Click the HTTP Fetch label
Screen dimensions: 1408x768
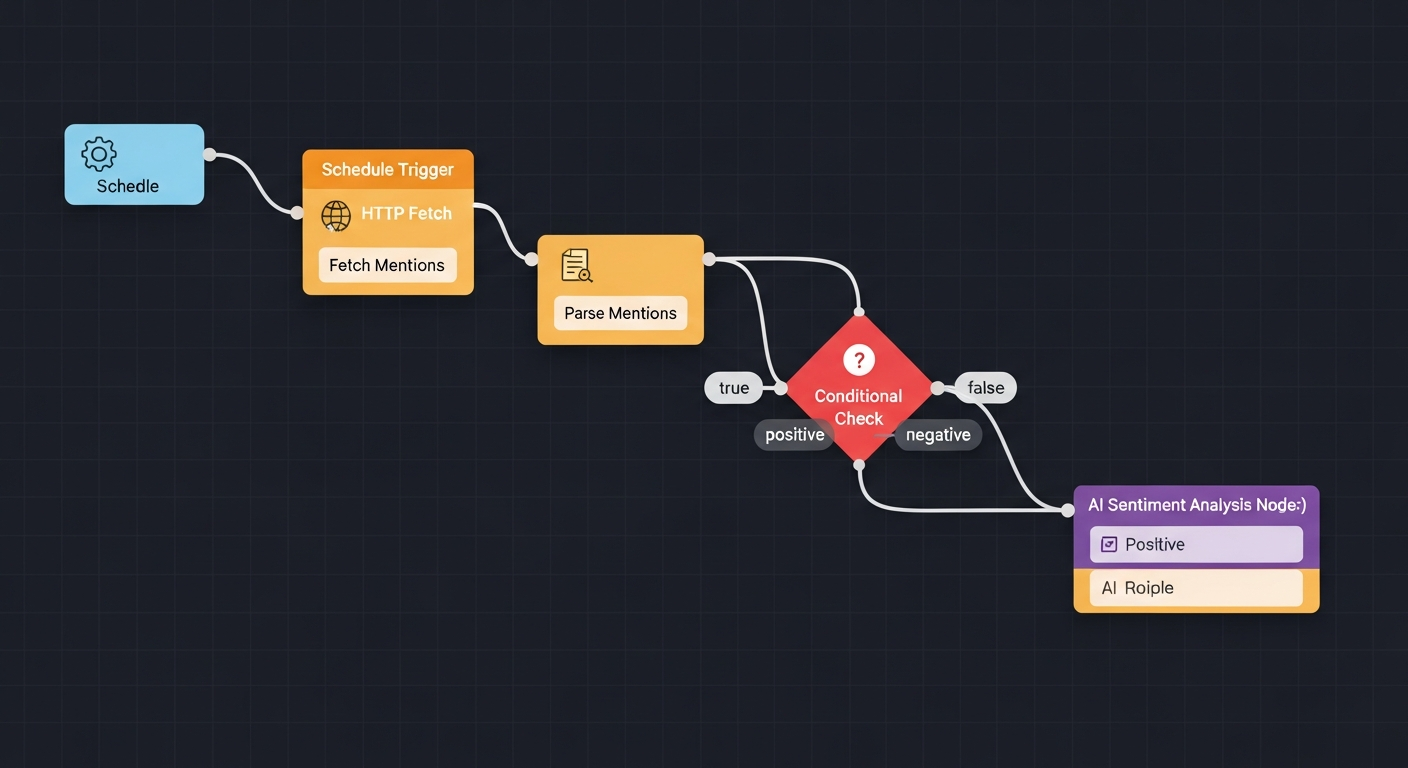click(406, 213)
